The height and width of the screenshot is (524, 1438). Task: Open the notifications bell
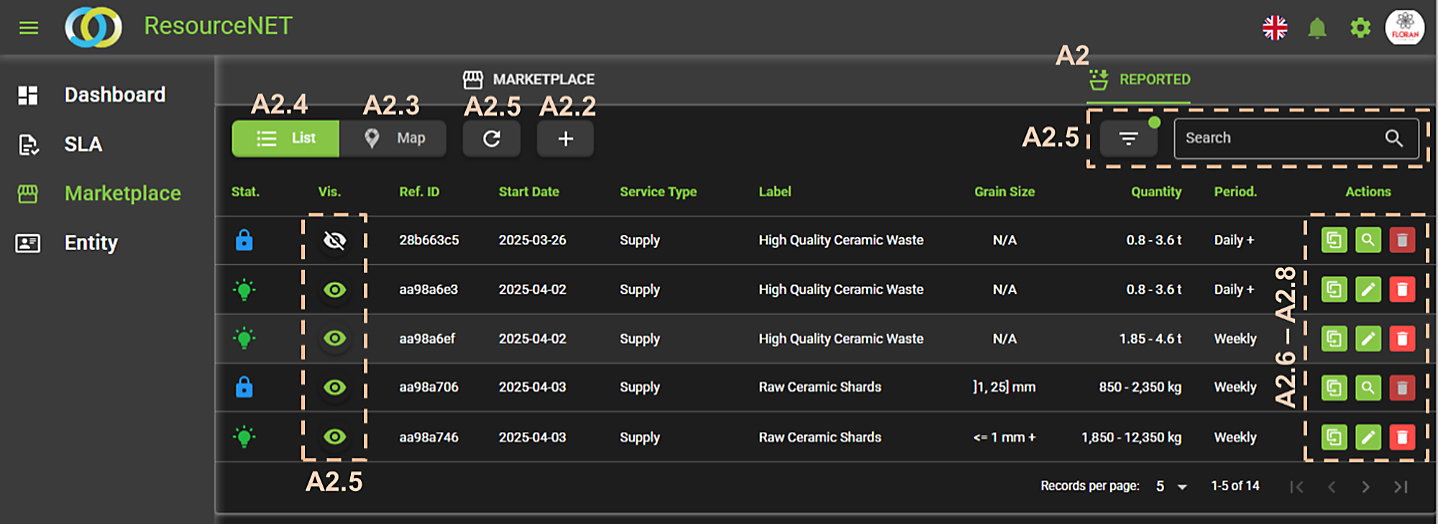[x=1317, y=28]
